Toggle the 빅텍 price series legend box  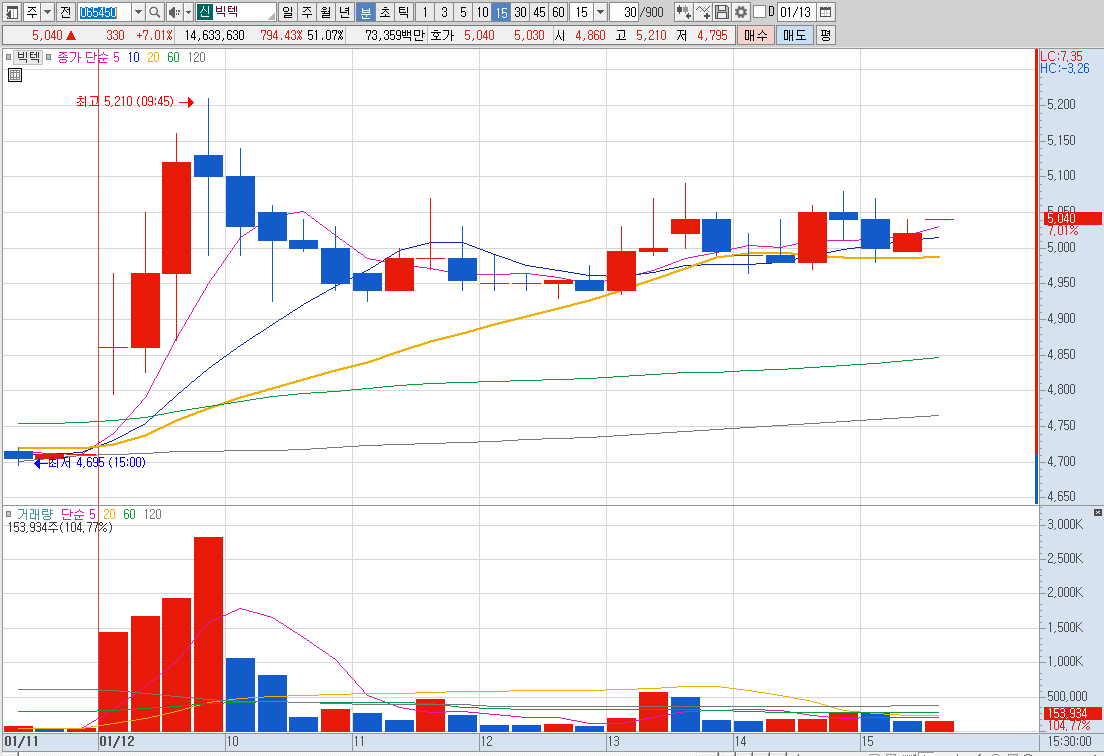point(8,57)
